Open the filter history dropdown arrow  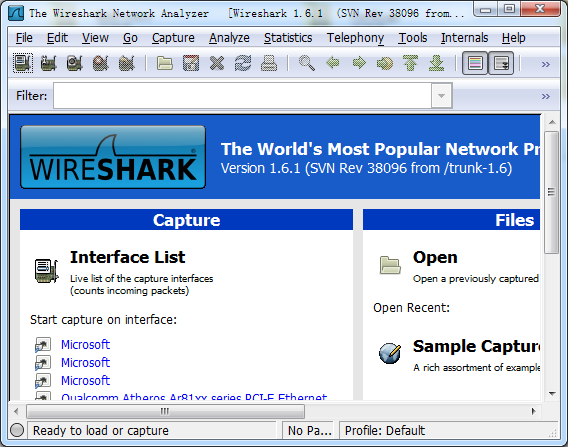click(441, 96)
